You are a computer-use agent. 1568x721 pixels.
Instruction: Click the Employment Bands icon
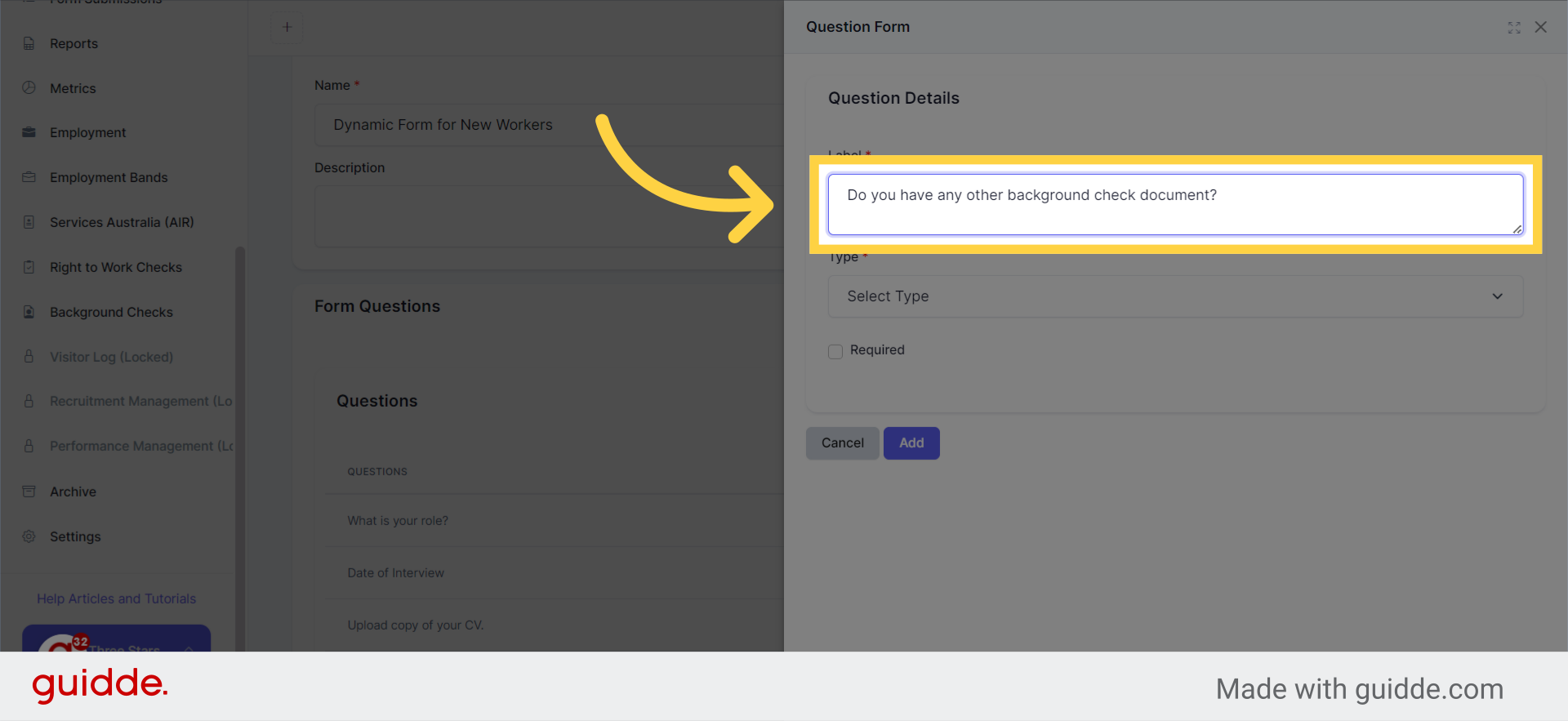pyautogui.click(x=29, y=177)
